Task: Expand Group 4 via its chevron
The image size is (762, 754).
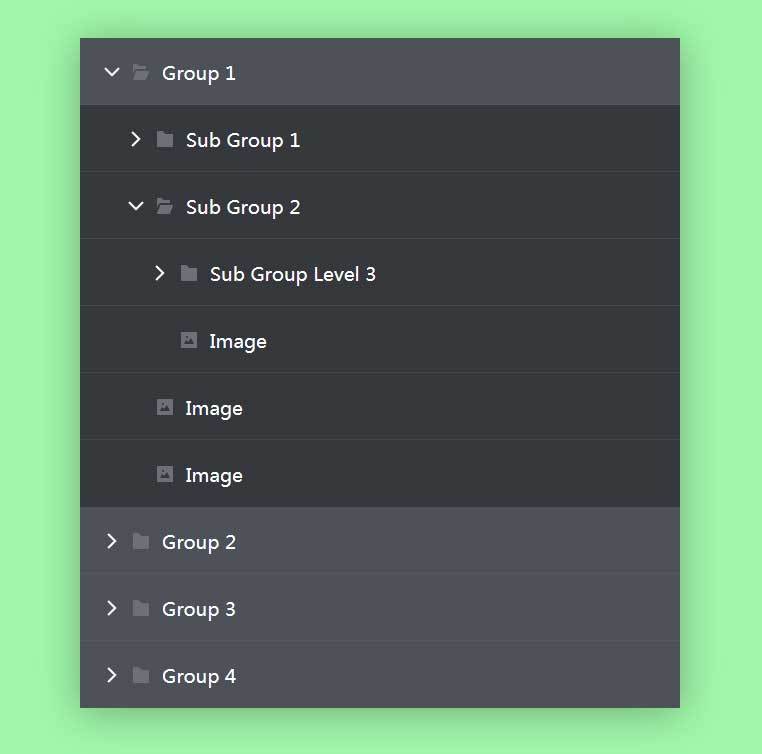Action: coord(112,676)
